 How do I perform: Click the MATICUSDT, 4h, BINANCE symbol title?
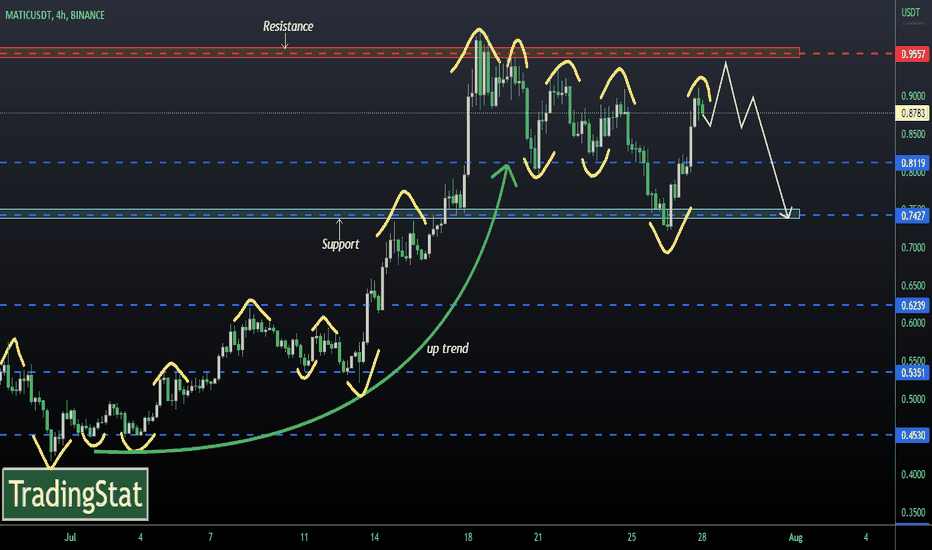click(x=55, y=15)
